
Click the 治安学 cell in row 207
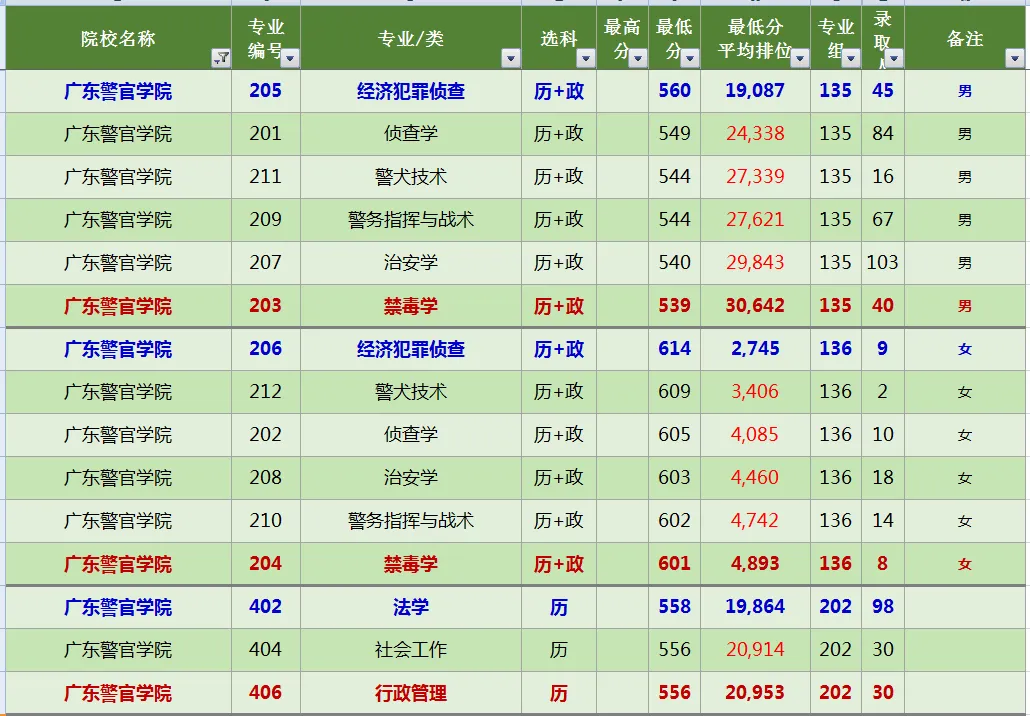(411, 263)
